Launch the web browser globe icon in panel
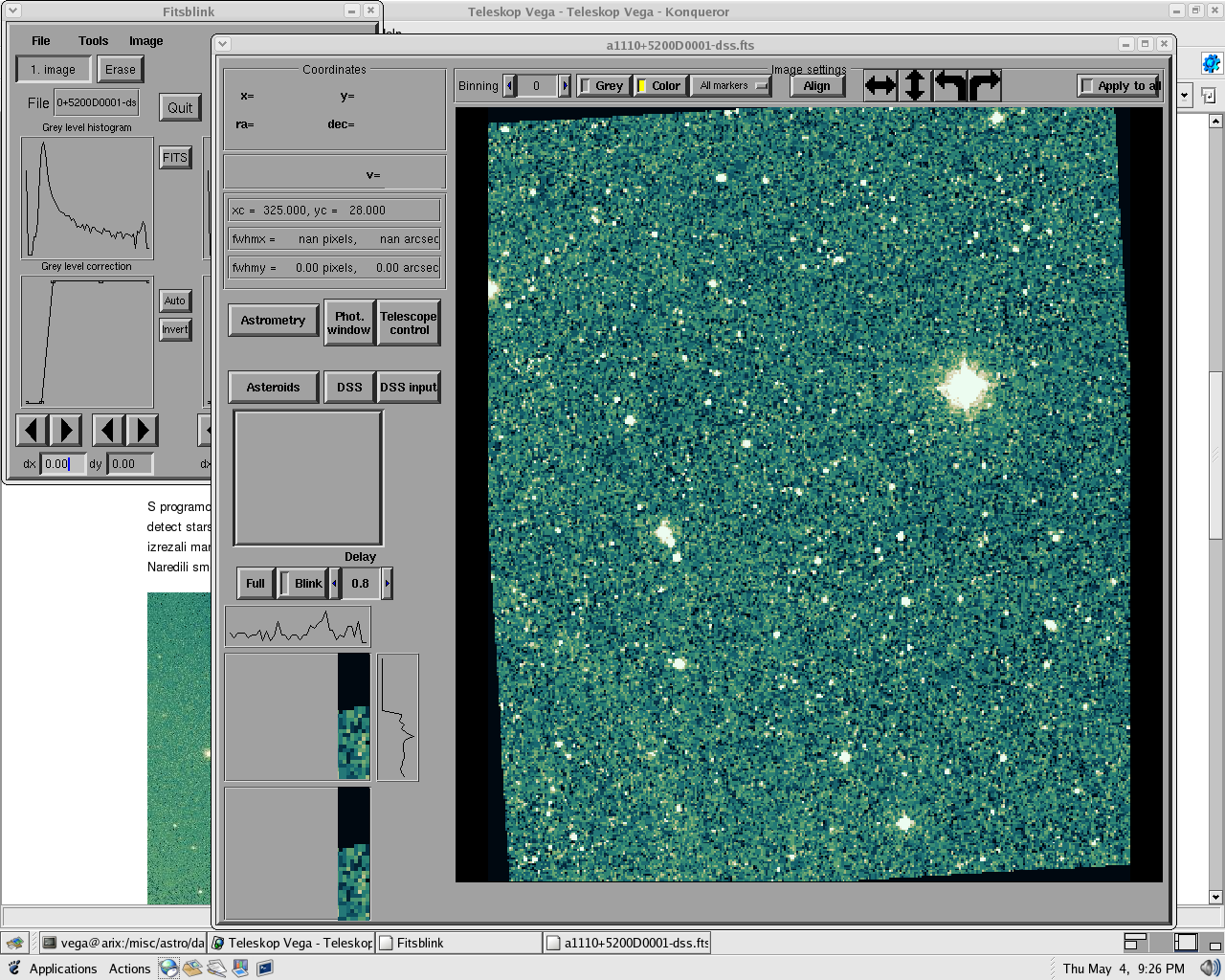The image size is (1225, 980). coord(168,968)
